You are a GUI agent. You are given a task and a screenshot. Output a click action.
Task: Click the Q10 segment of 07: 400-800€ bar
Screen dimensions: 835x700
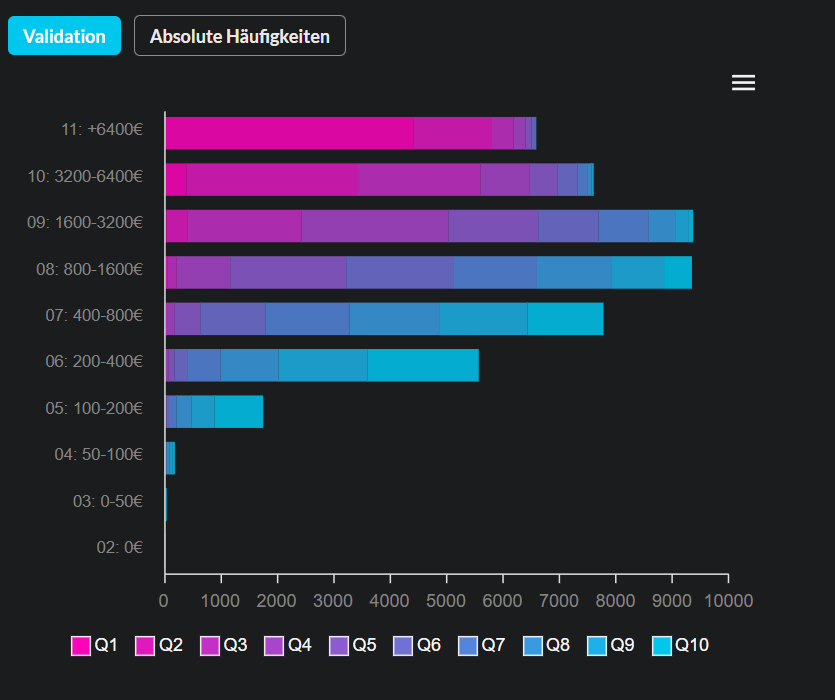(x=565, y=319)
